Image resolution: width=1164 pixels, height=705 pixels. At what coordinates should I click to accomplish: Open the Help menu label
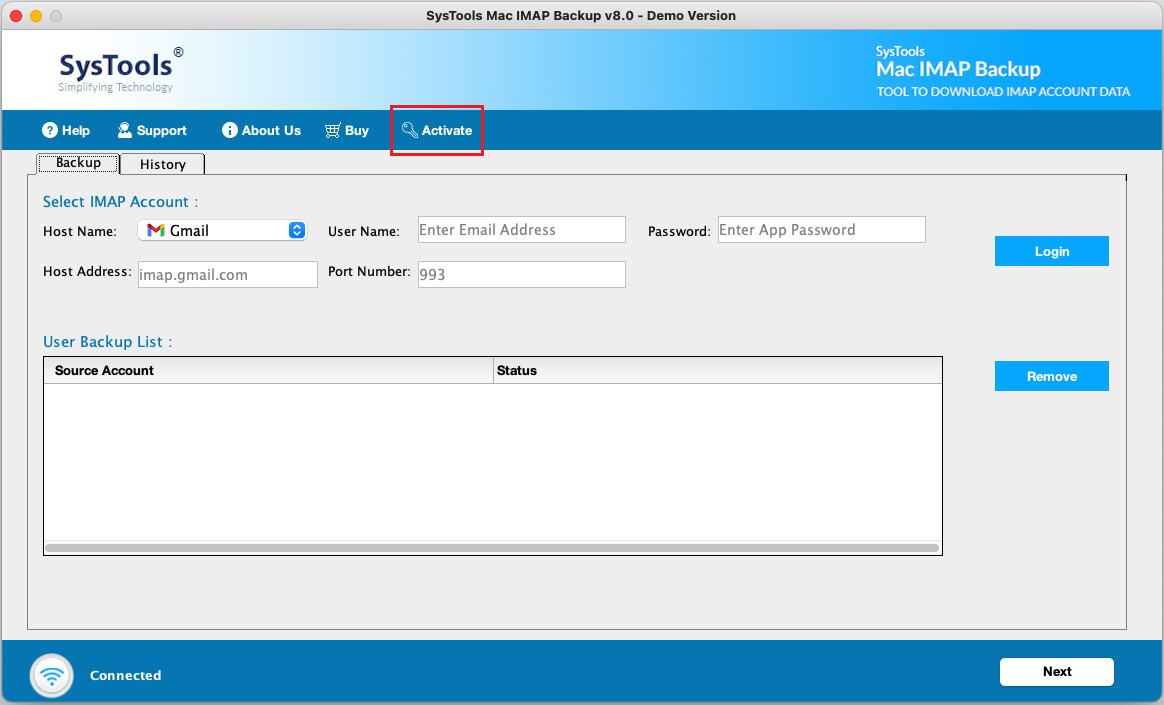[x=76, y=131]
